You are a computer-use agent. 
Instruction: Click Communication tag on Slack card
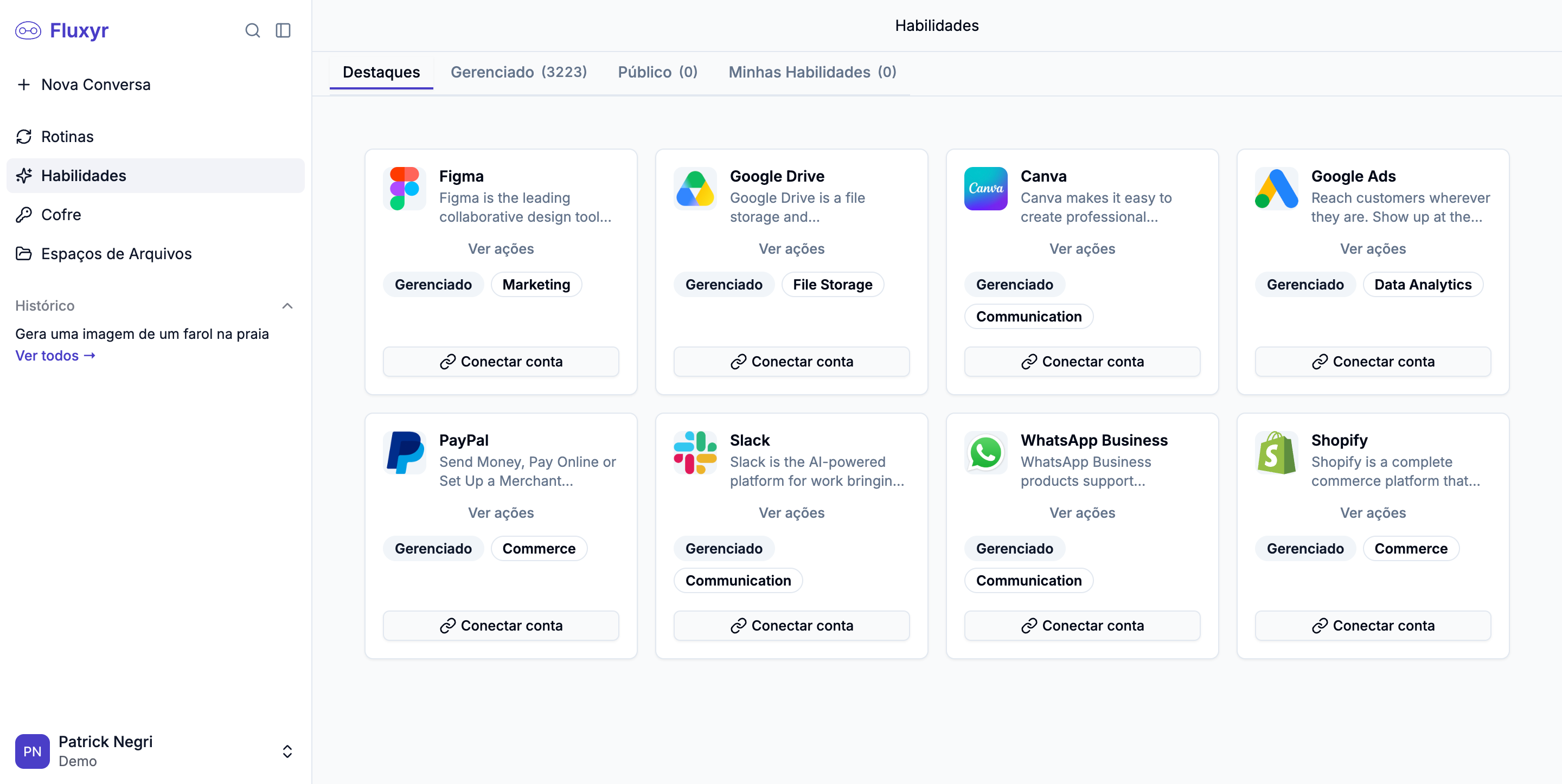point(738,580)
